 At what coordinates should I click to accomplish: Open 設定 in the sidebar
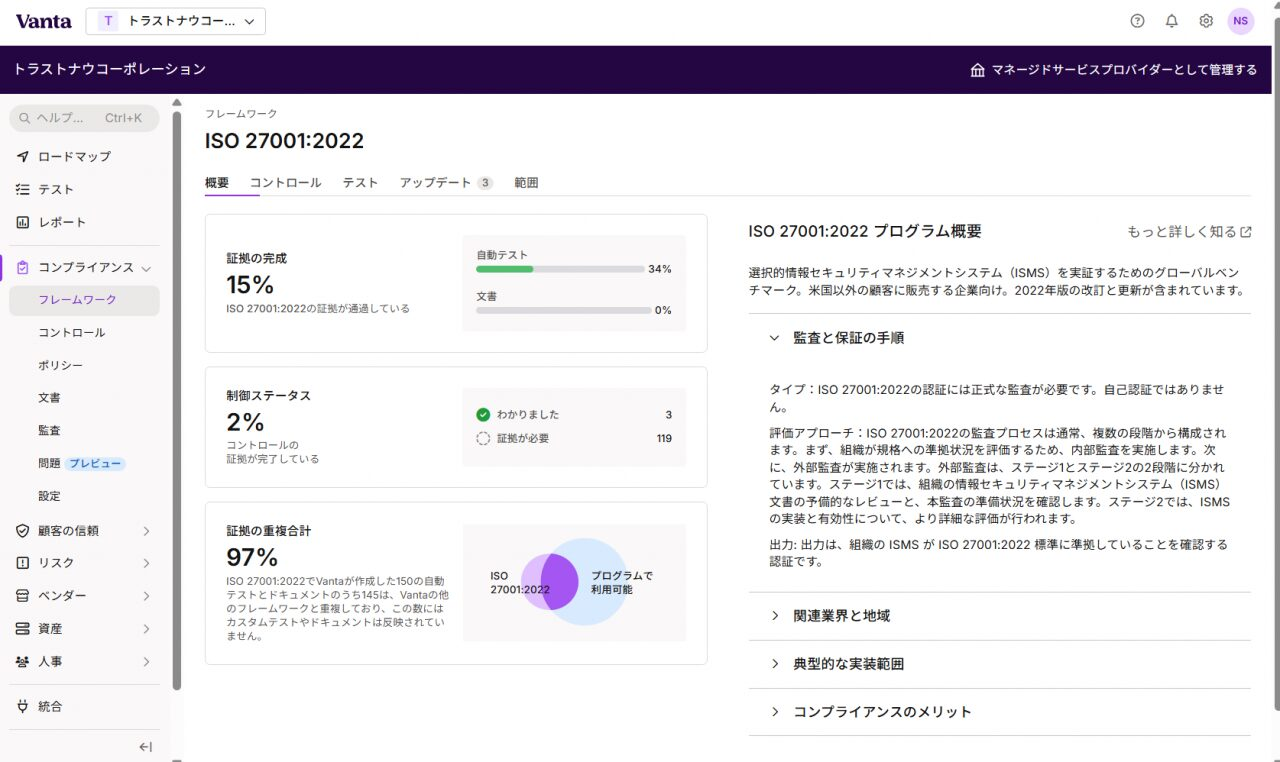coord(84,496)
